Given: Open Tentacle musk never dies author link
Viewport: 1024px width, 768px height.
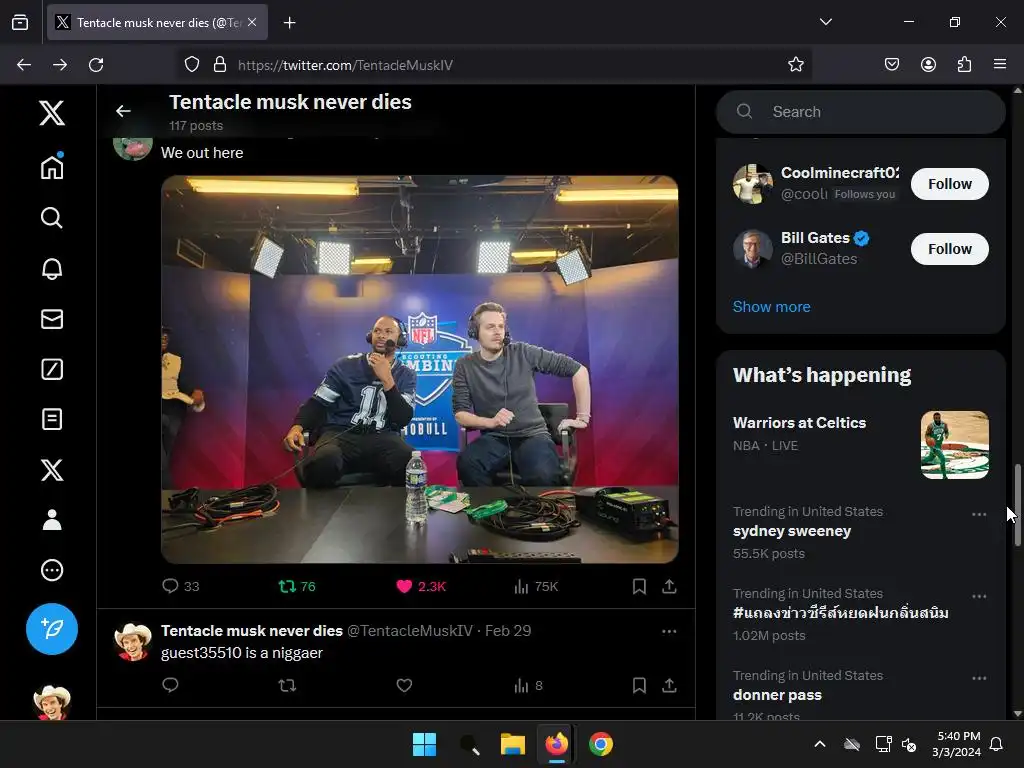Looking at the screenshot, I should [251, 631].
